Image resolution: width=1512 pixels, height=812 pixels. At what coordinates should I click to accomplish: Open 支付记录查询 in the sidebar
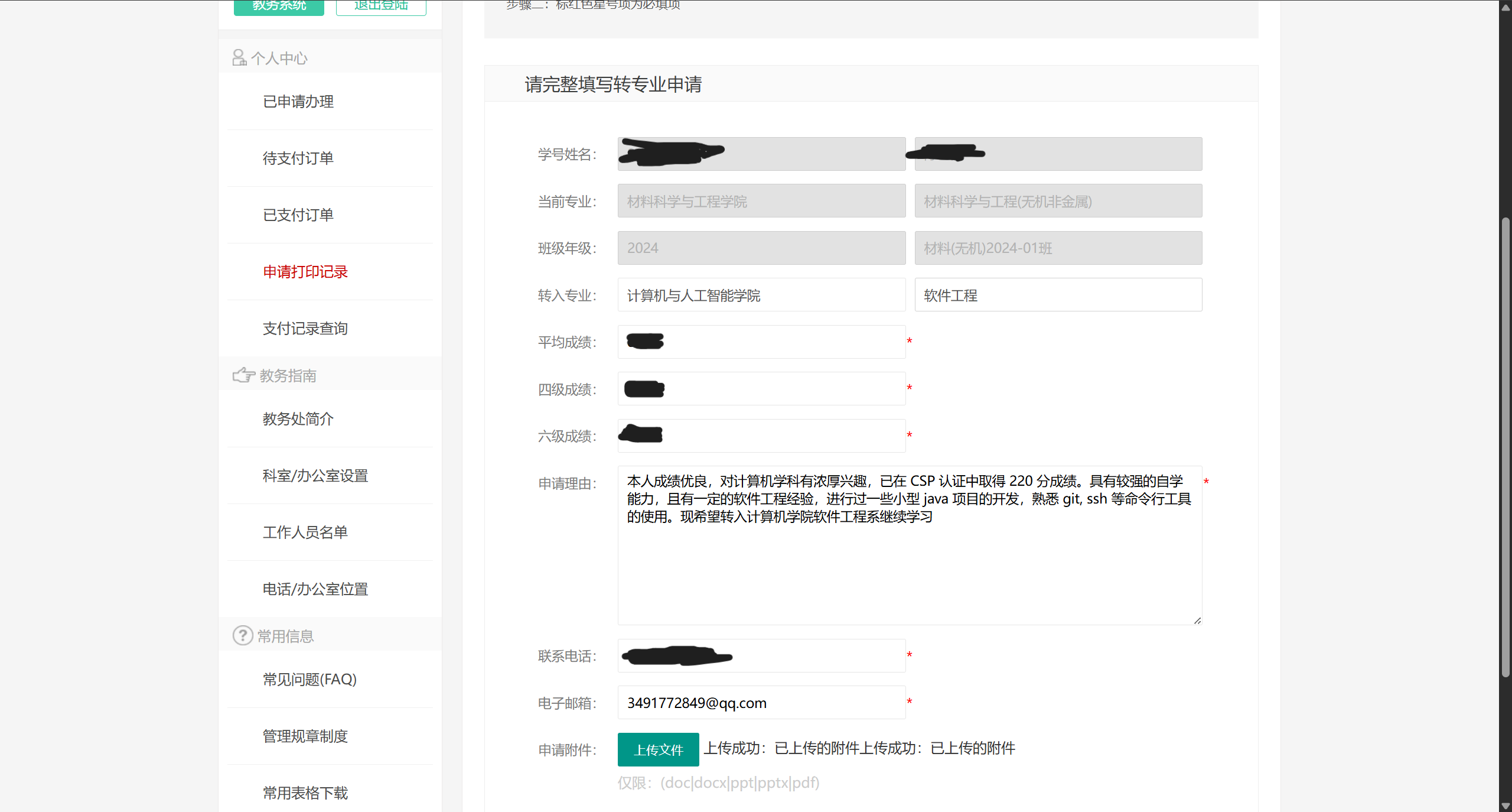[x=305, y=329]
